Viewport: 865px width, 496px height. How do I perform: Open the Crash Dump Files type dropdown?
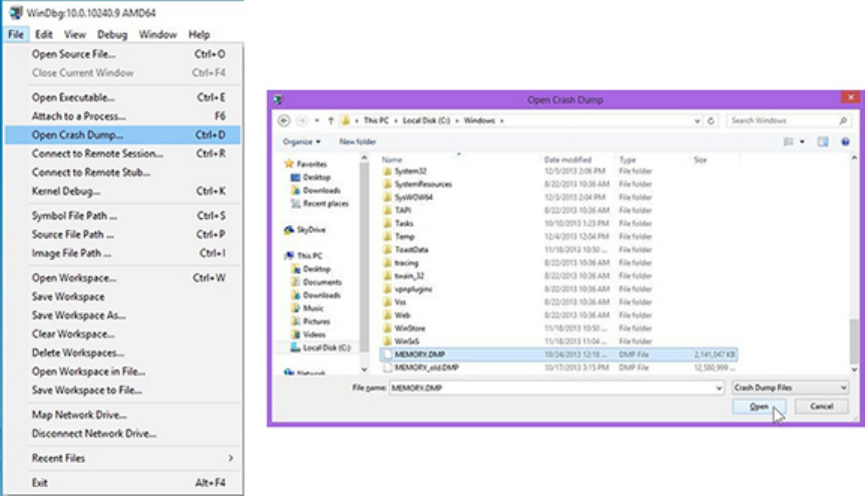(x=790, y=388)
